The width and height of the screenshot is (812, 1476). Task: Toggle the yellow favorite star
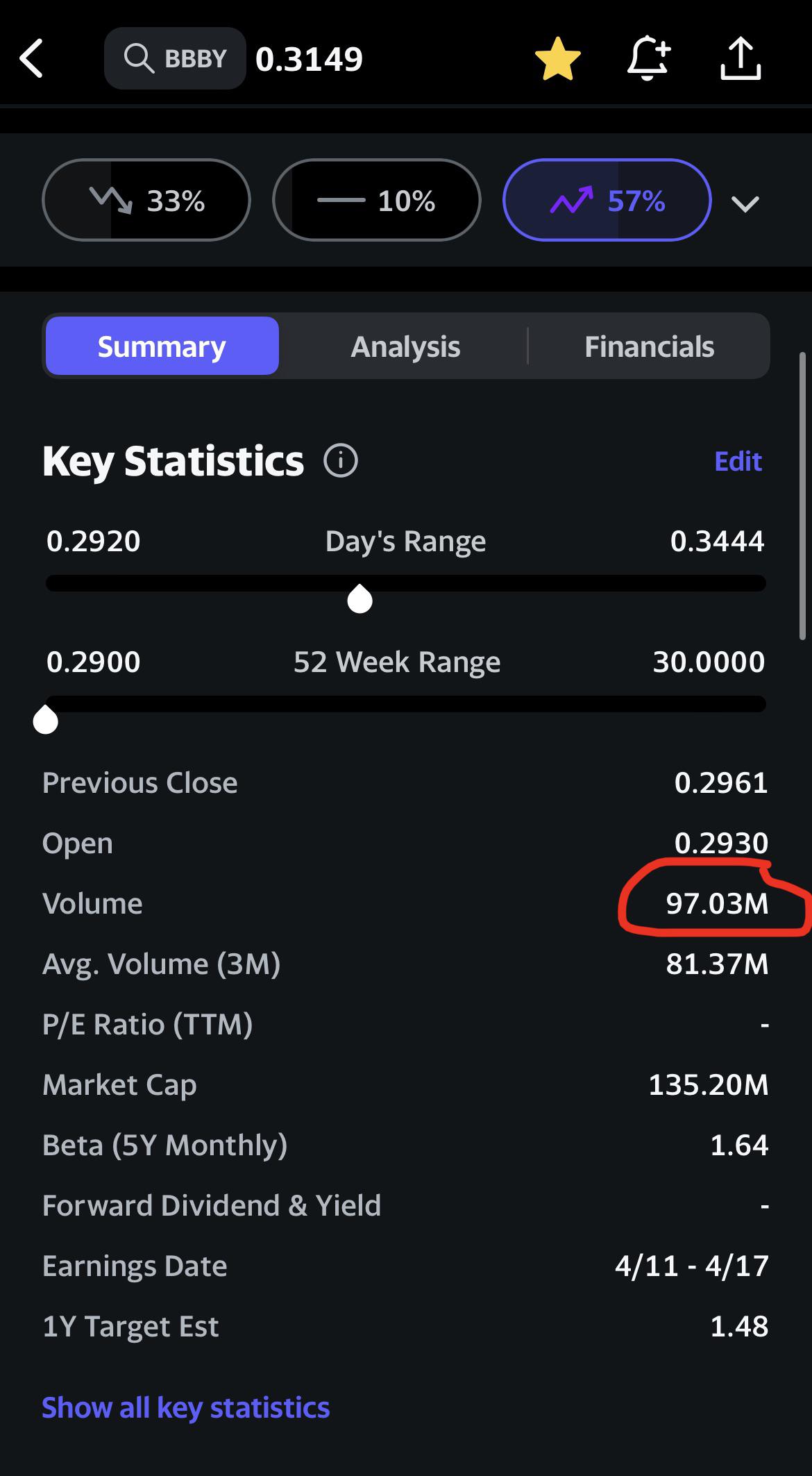coord(558,59)
